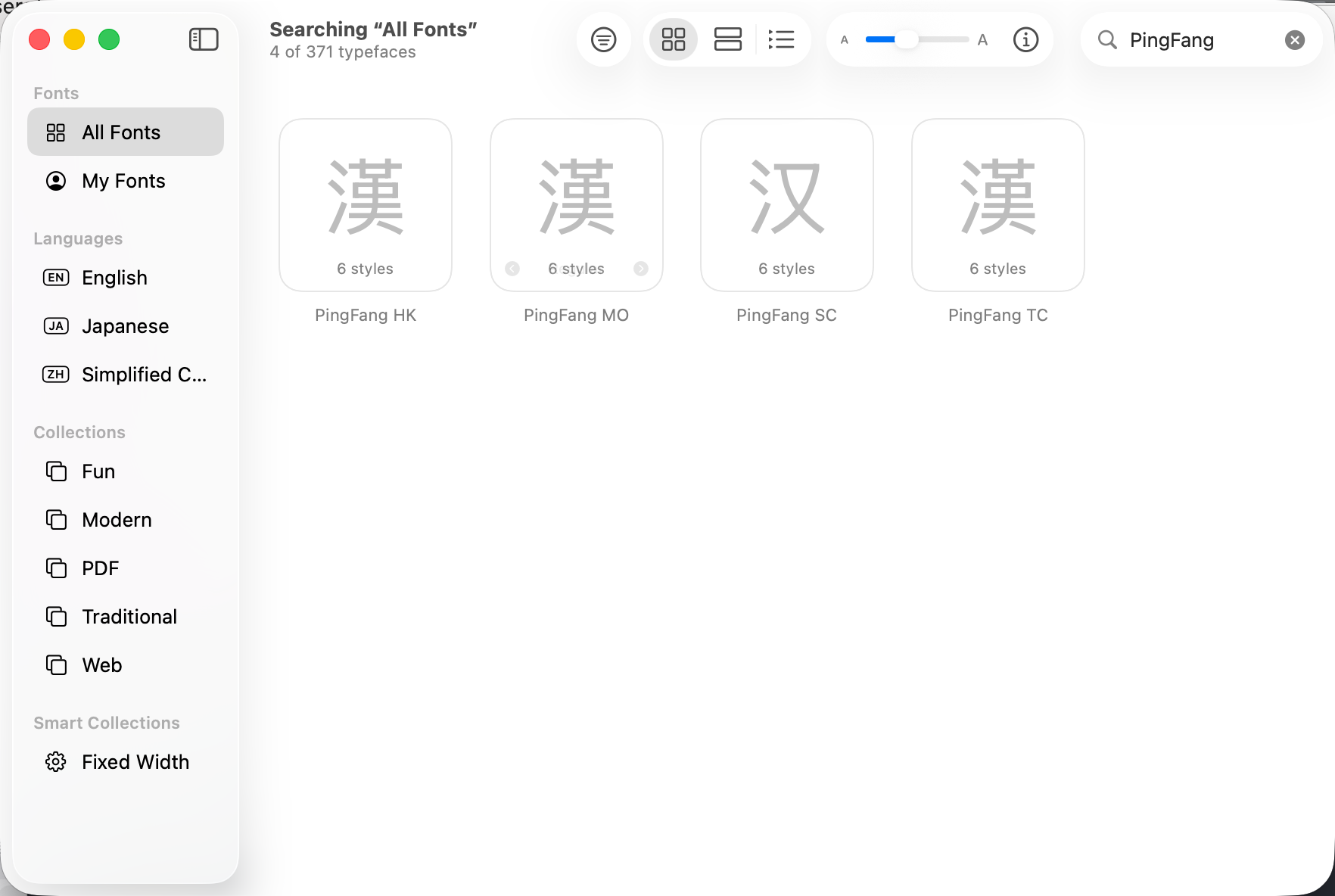Toggle the sidebar visibility button

pyautogui.click(x=204, y=39)
